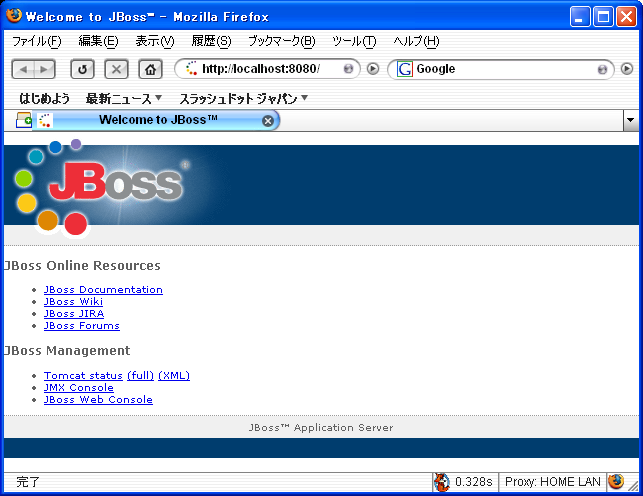Expand the スラッシュドット ジャパン bookmark folder
Screen dimensions: 643x496
tap(243, 98)
